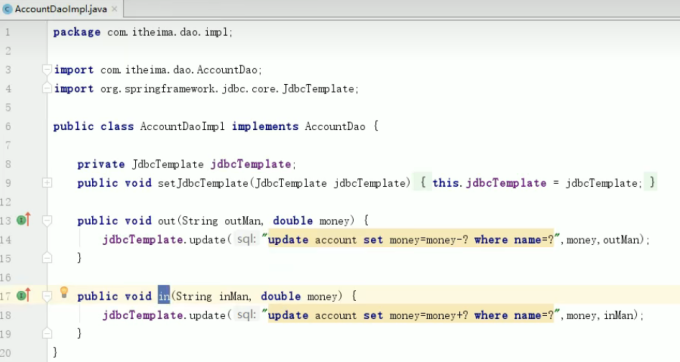
Task: Expand the folded setJdbcTemplate method on line 9
Action: coord(47,183)
